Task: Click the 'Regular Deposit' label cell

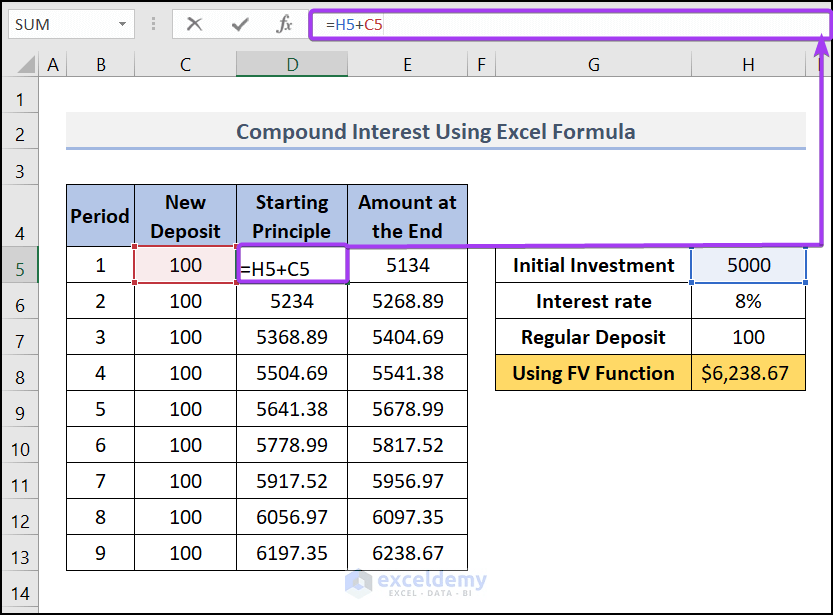Action: click(593, 337)
